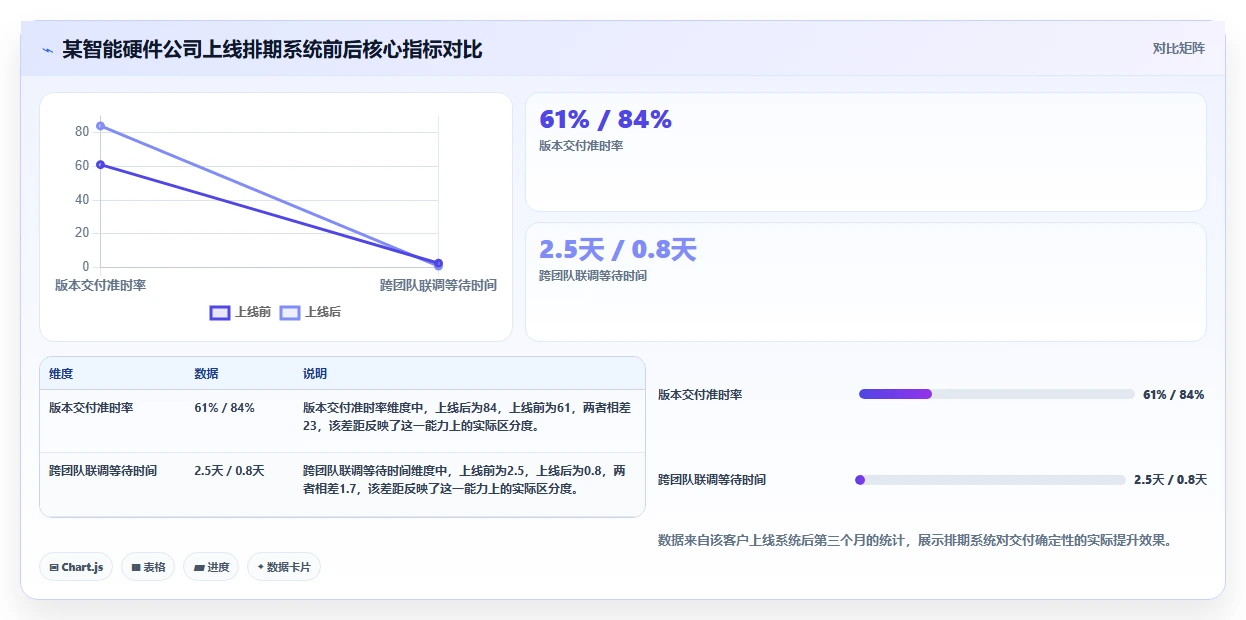Screen dimensions: 1246x620
Task: Click the 维度 column header
Action: [x=61, y=374]
